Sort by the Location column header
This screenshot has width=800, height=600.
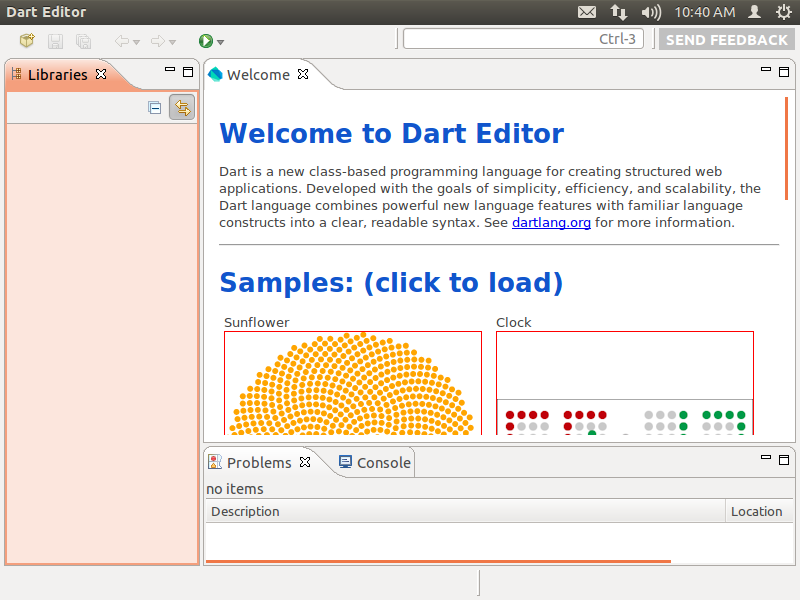coord(760,511)
